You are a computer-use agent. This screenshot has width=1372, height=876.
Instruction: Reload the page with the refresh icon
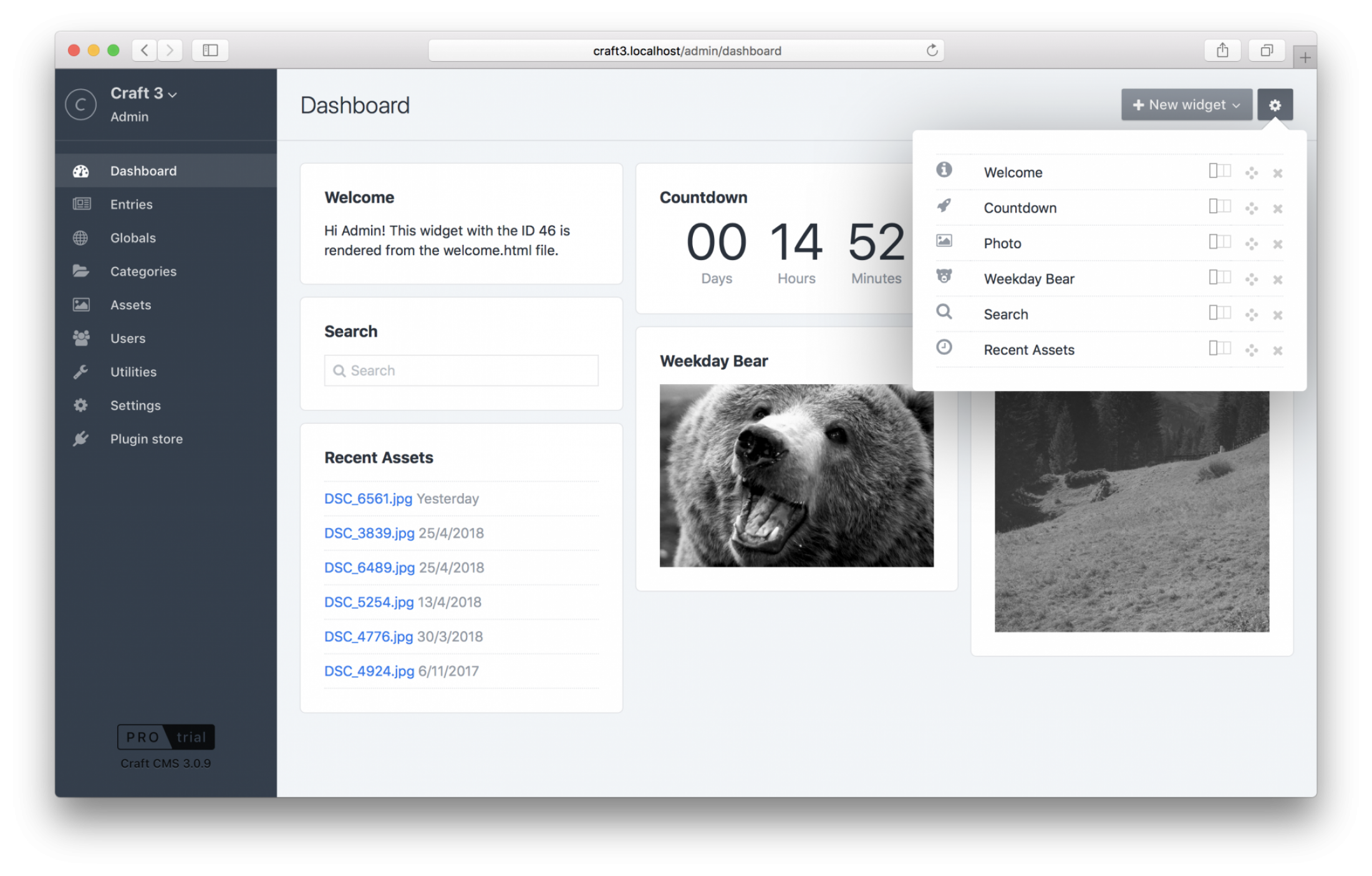(932, 51)
